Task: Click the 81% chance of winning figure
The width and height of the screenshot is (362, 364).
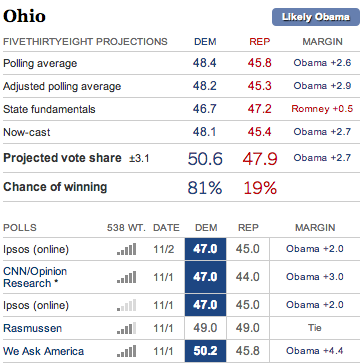Action: coord(205,188)
